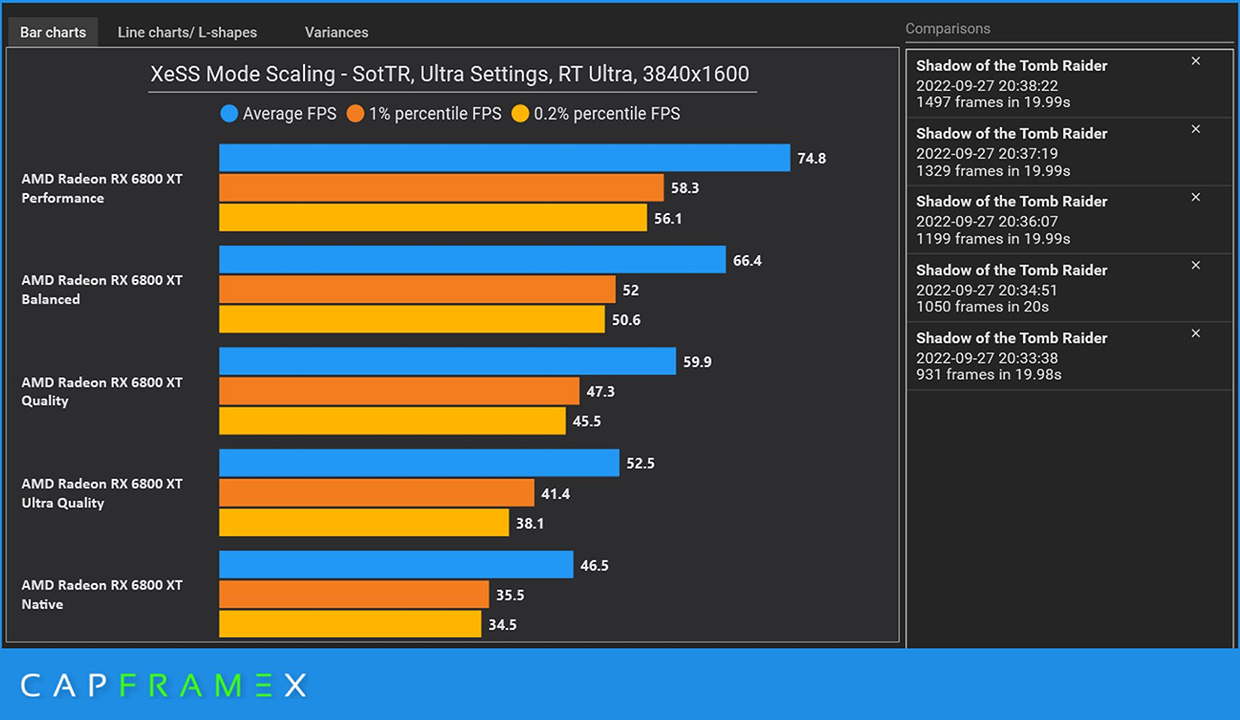Click the 47.3 Quality 1% percentile bar
Screen dimensions: 1240x720
click(400, 392)
